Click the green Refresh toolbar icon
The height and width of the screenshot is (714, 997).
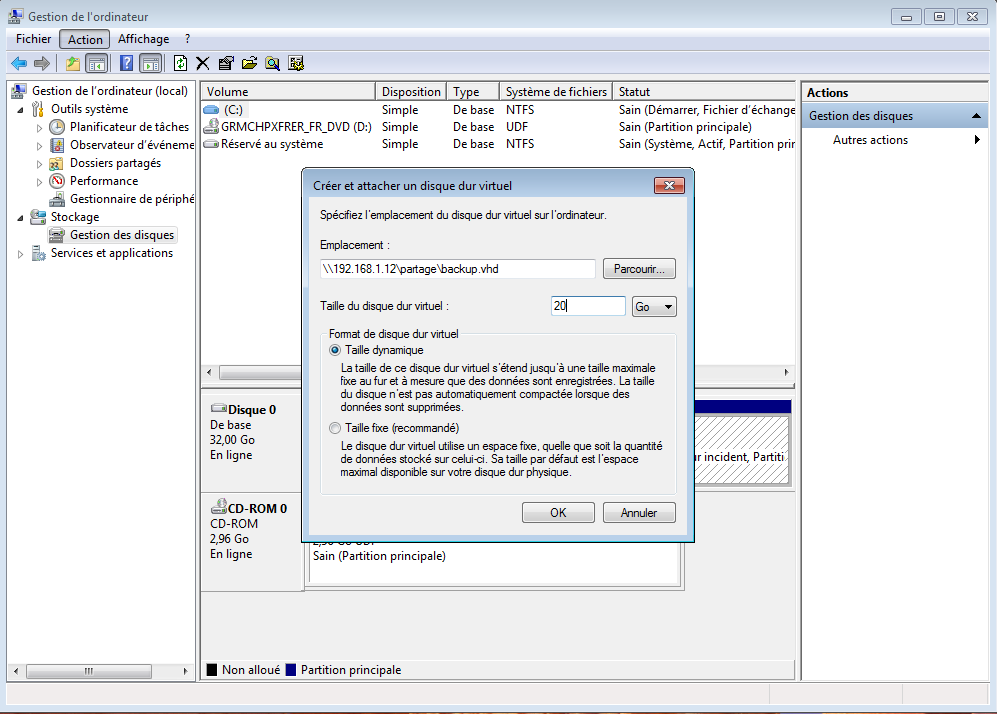(180, 63)
